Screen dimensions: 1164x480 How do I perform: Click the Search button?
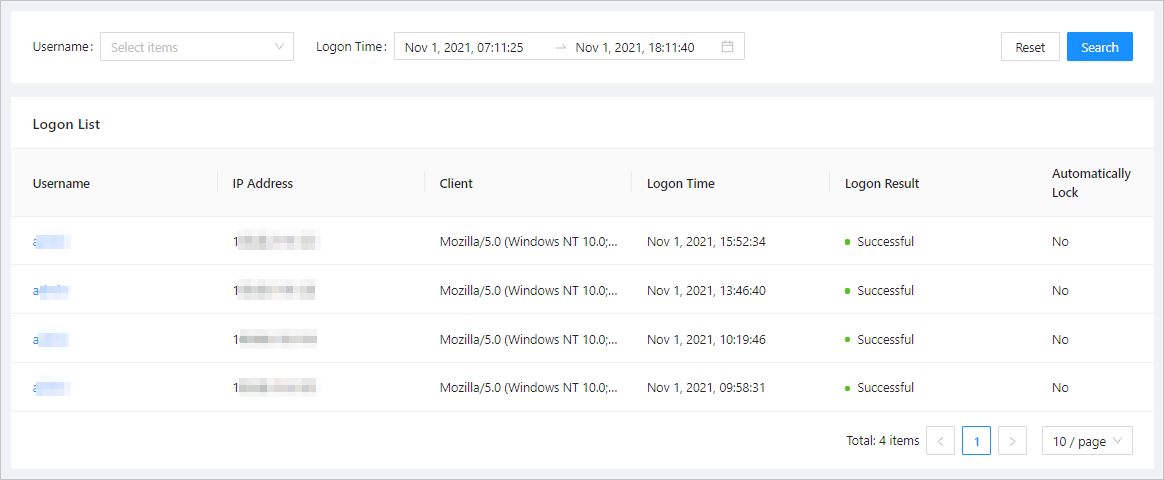point(1099,47)
